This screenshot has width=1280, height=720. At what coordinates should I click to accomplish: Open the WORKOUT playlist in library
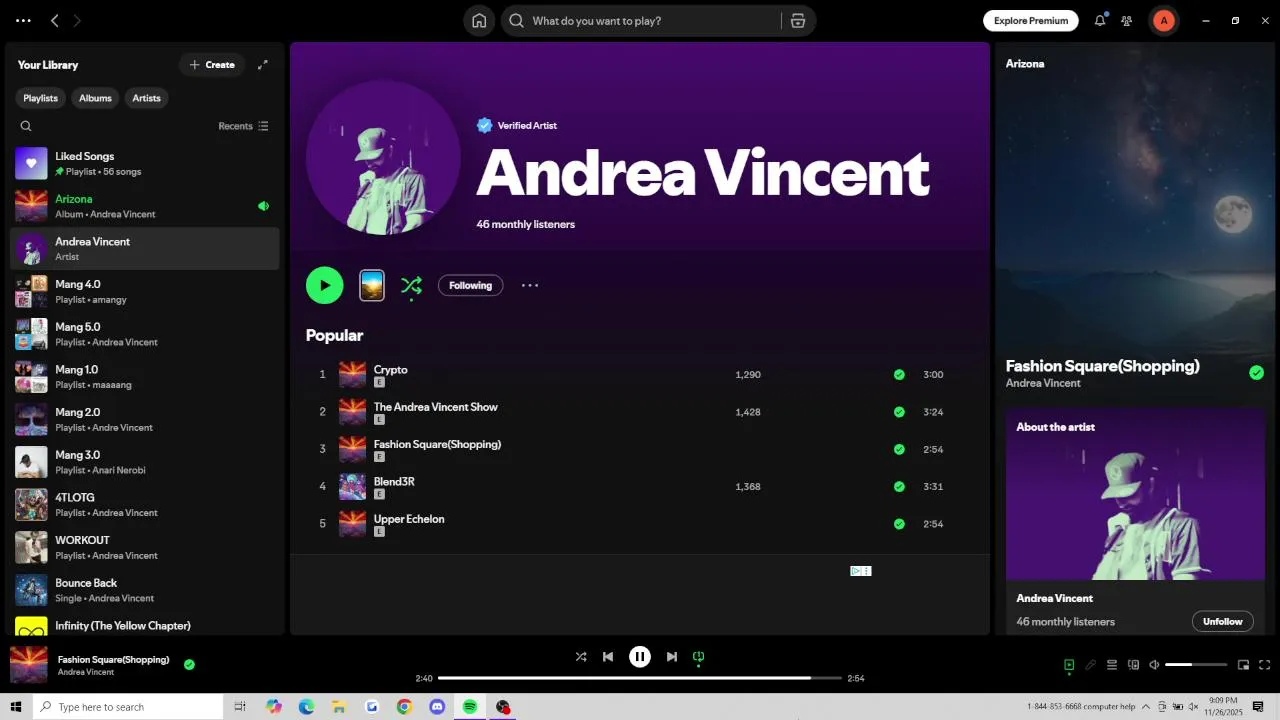pos(145,547)
